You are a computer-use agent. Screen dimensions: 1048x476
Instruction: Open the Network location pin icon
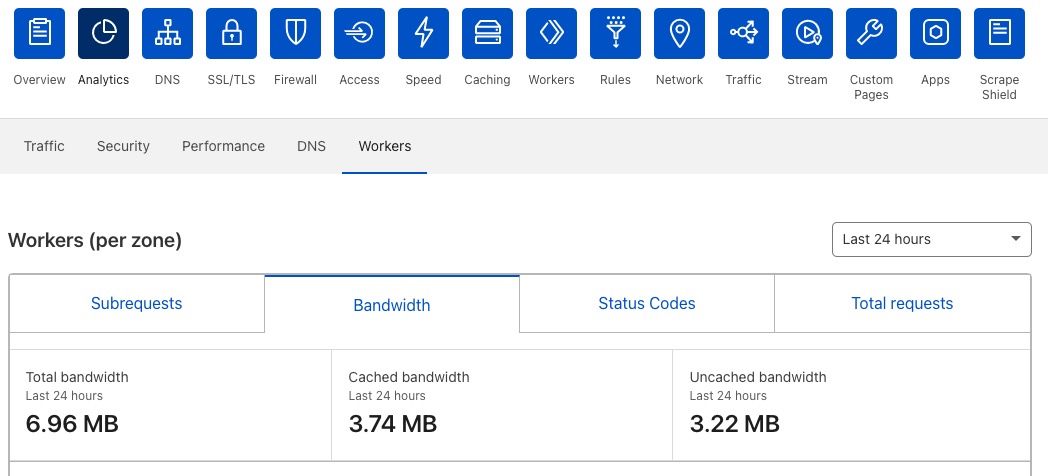tap(679, 34)
